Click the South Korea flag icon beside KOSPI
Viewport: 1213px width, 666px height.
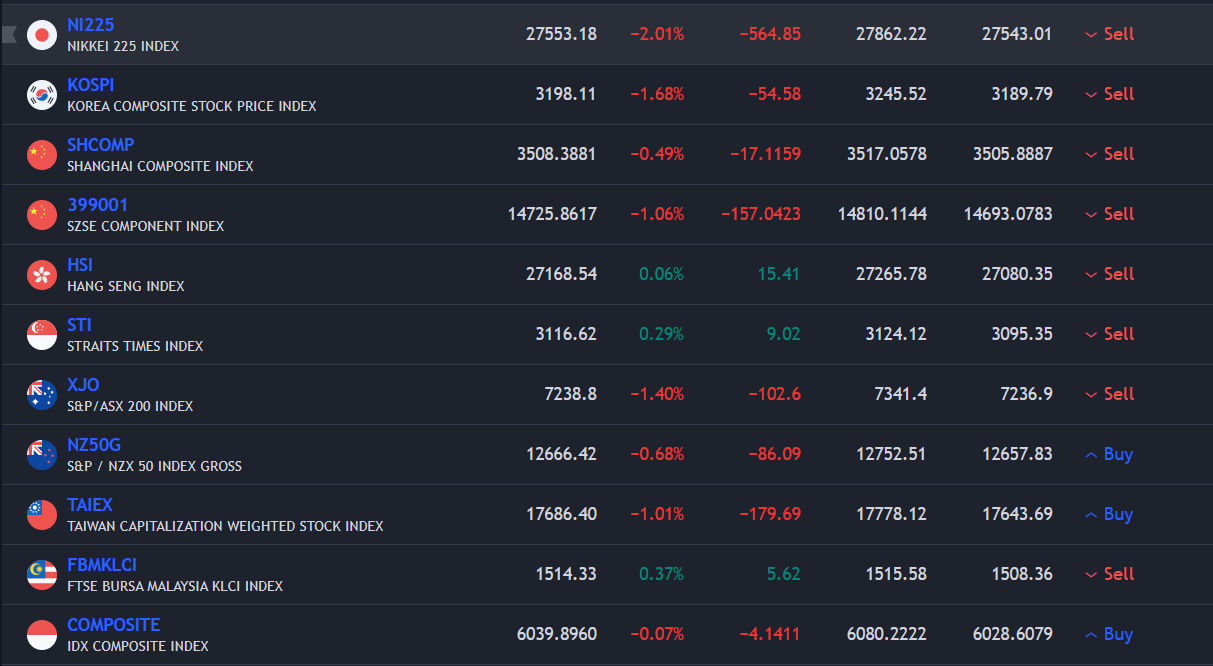pyautogui.click(x=42, y=94)
